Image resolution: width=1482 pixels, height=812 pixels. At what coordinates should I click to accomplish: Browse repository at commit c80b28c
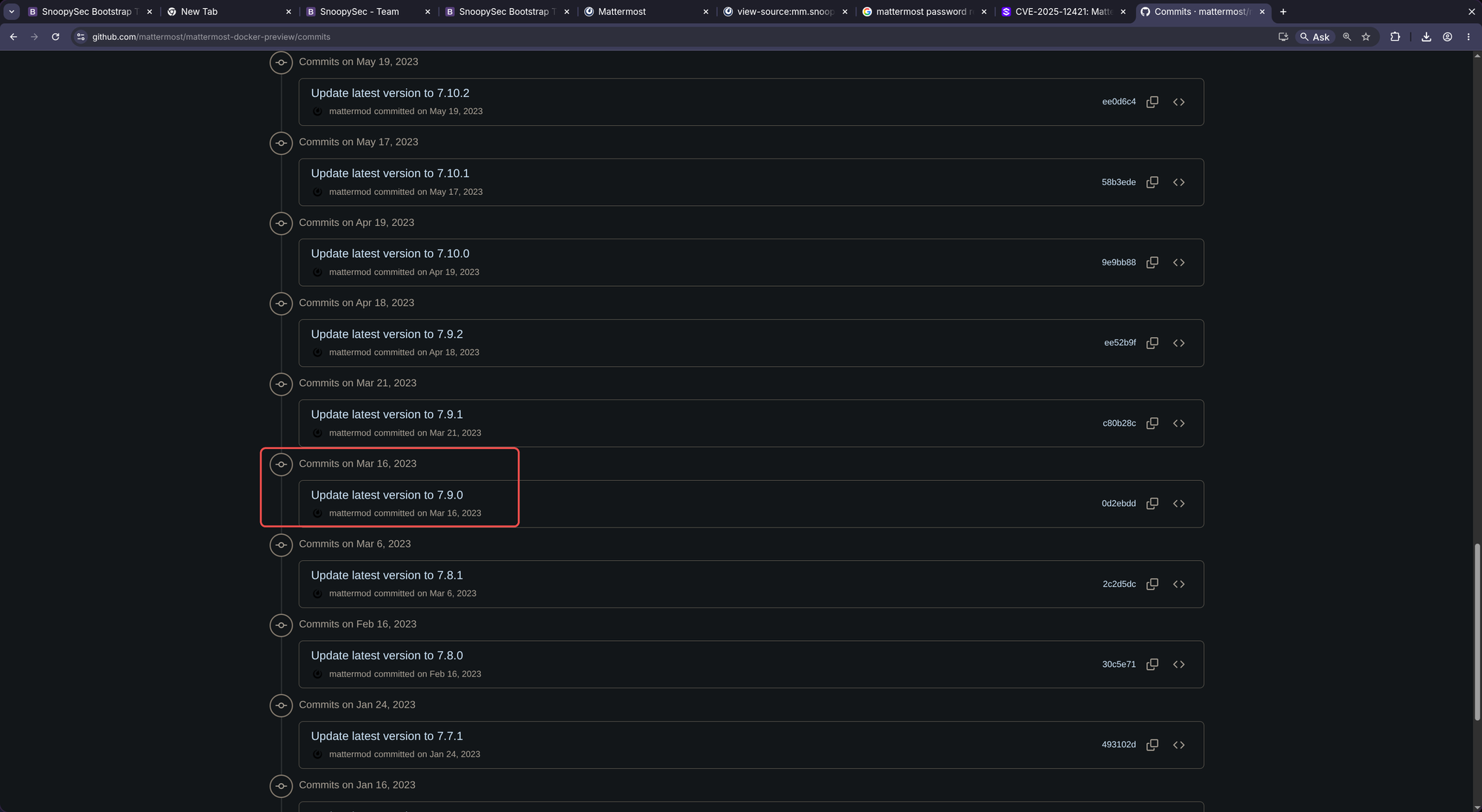coord(1179,424)
